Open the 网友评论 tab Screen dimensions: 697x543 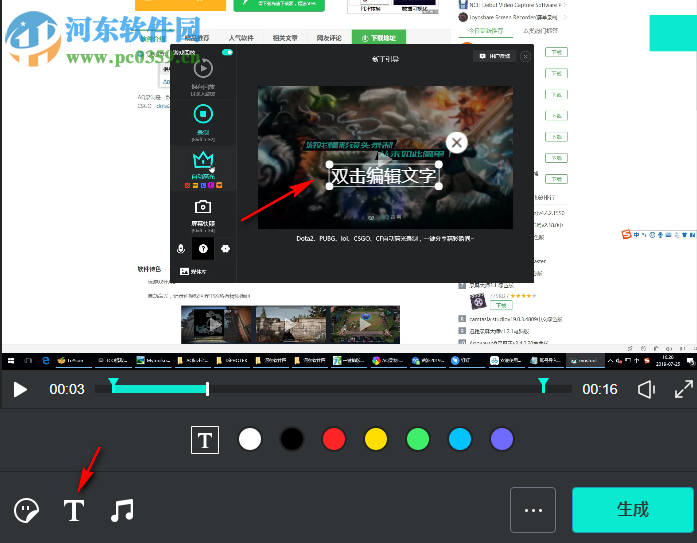click(x=329, y=38)
